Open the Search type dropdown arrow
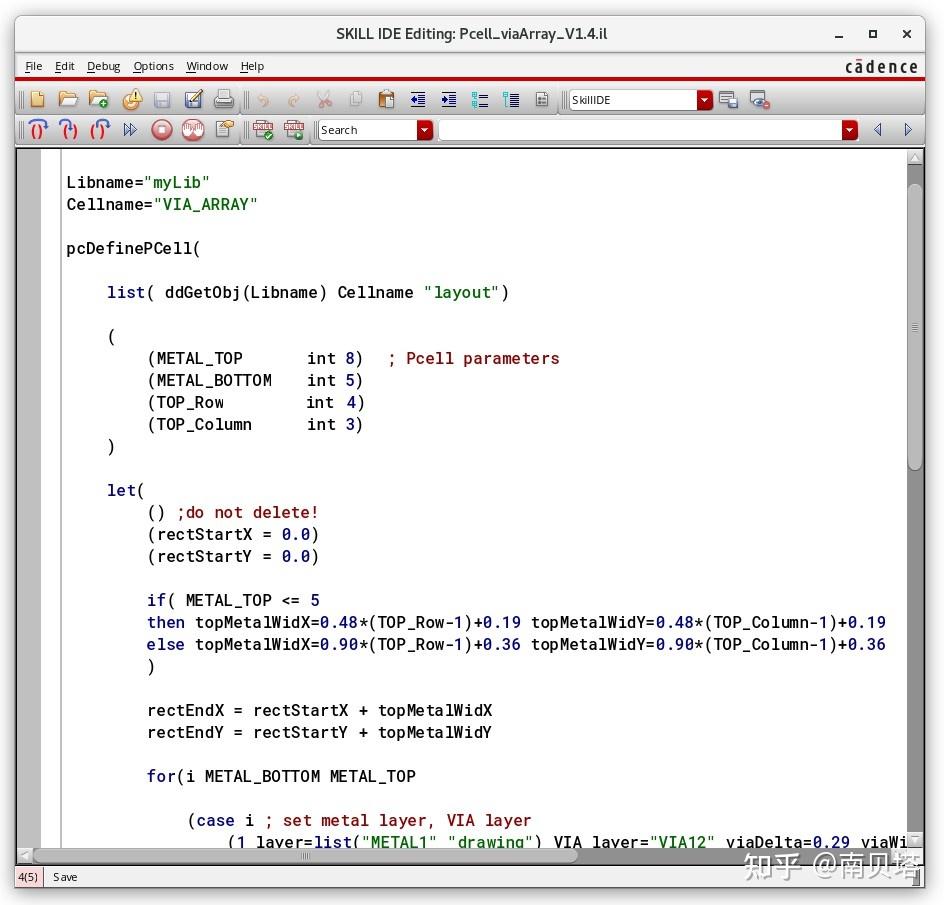Image resolution: width=944 pixels, height=905 pixels. (x=425, y=130)
